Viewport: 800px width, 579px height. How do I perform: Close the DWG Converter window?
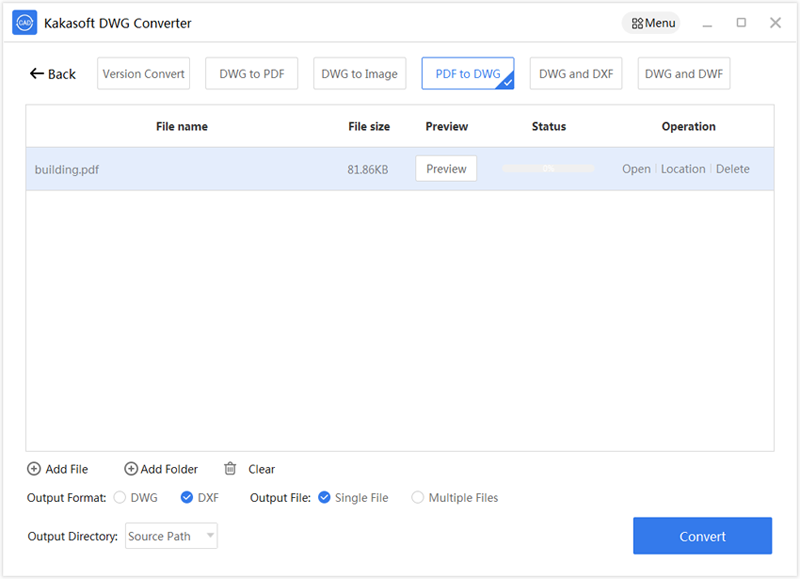pyautogui.click(x=776, y=22)
